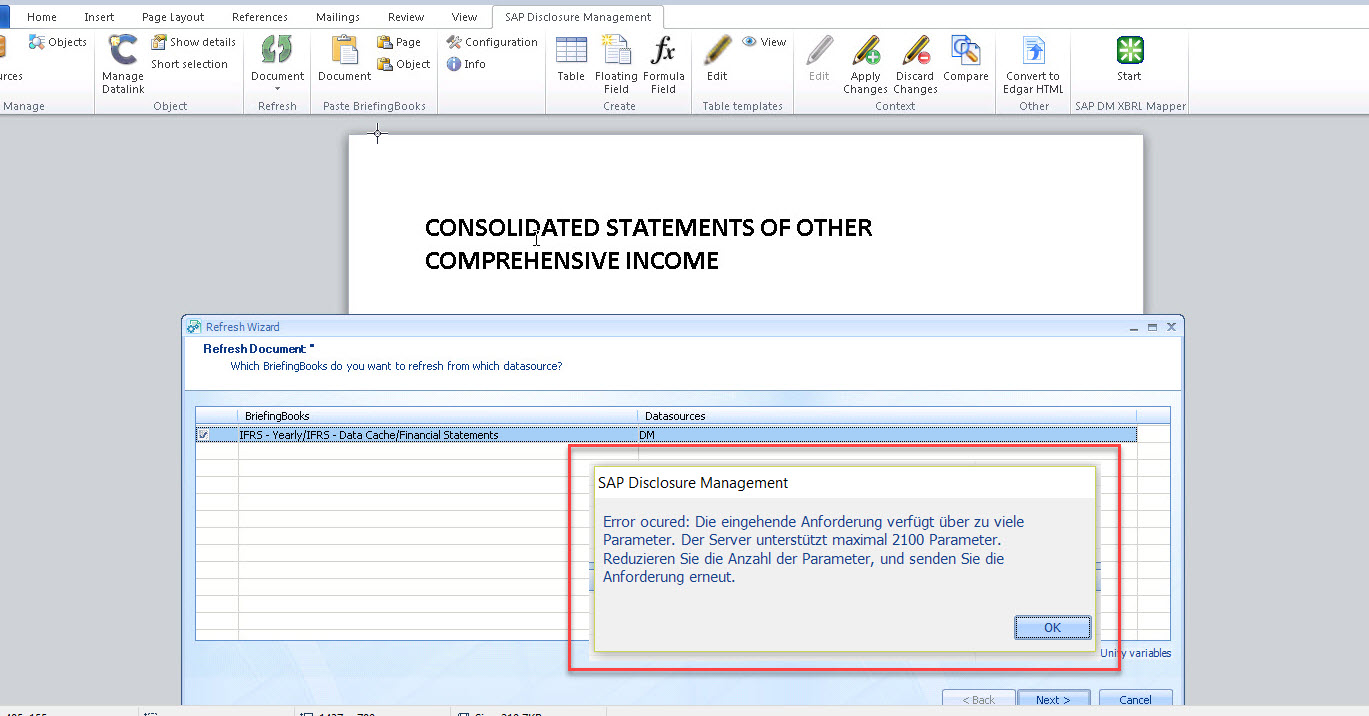Open the Configuration settings
This screenshot has height=716, width=1369.
(x=492, y=42)
